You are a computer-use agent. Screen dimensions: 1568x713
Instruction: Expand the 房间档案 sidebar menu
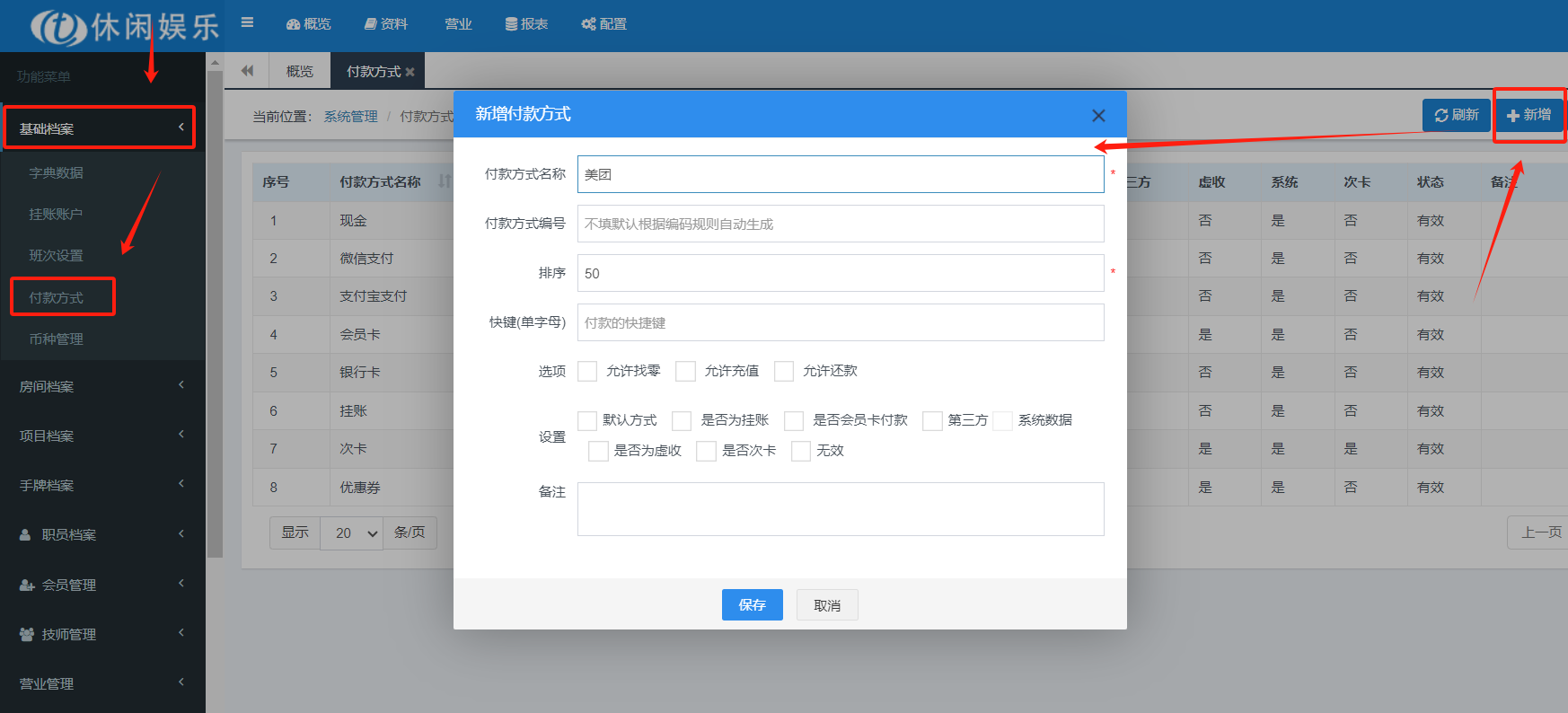[102, 386]
